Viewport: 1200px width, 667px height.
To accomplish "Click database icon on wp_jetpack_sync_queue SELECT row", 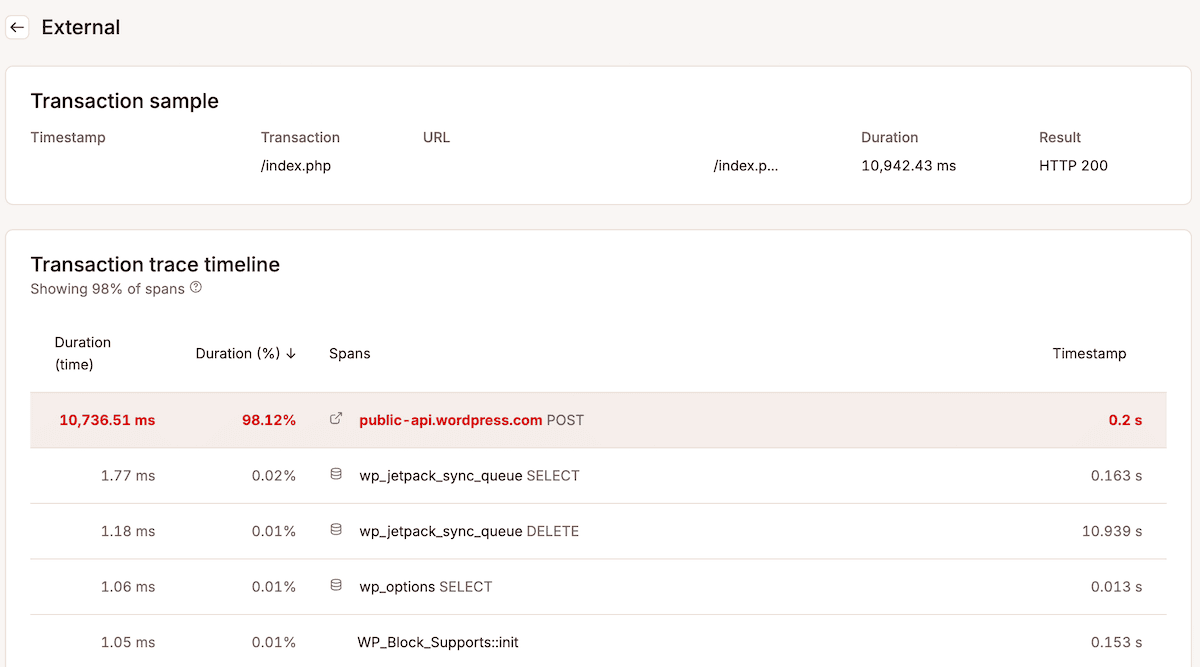I will (336, 474).
